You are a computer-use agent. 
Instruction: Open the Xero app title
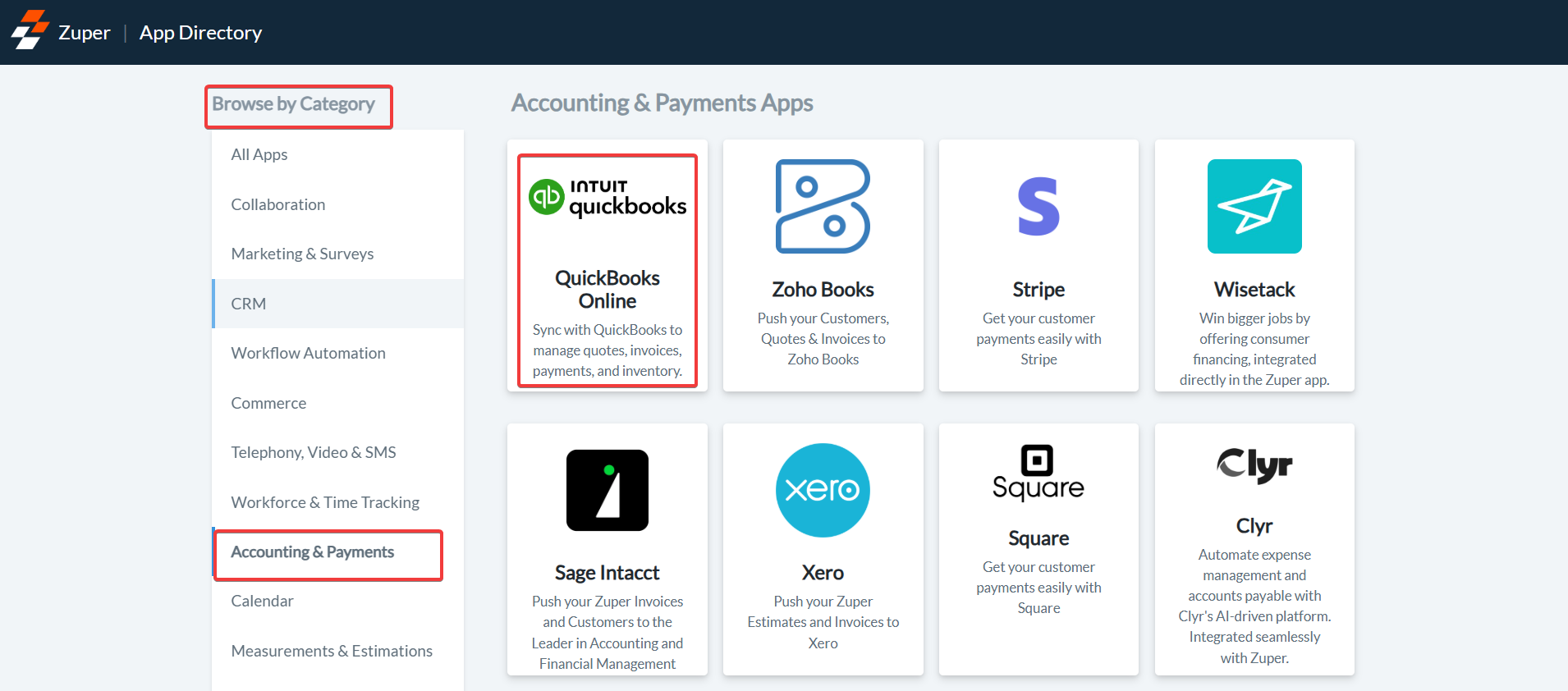point(823,573)
